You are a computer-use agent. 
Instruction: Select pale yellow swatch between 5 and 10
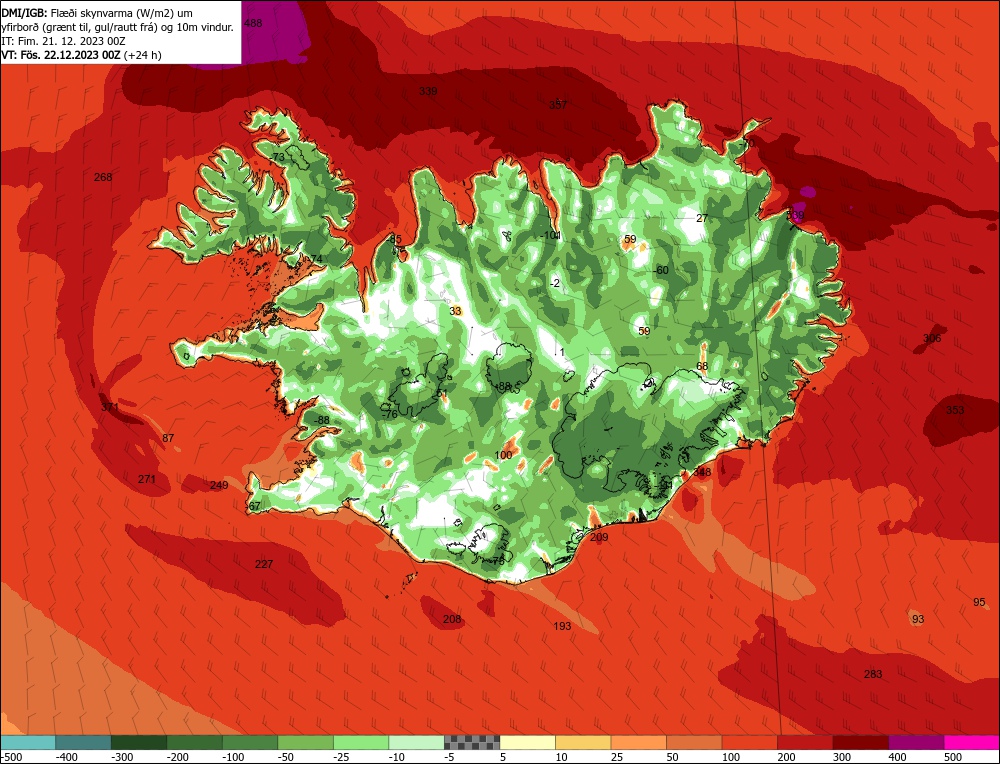point(527,742)
